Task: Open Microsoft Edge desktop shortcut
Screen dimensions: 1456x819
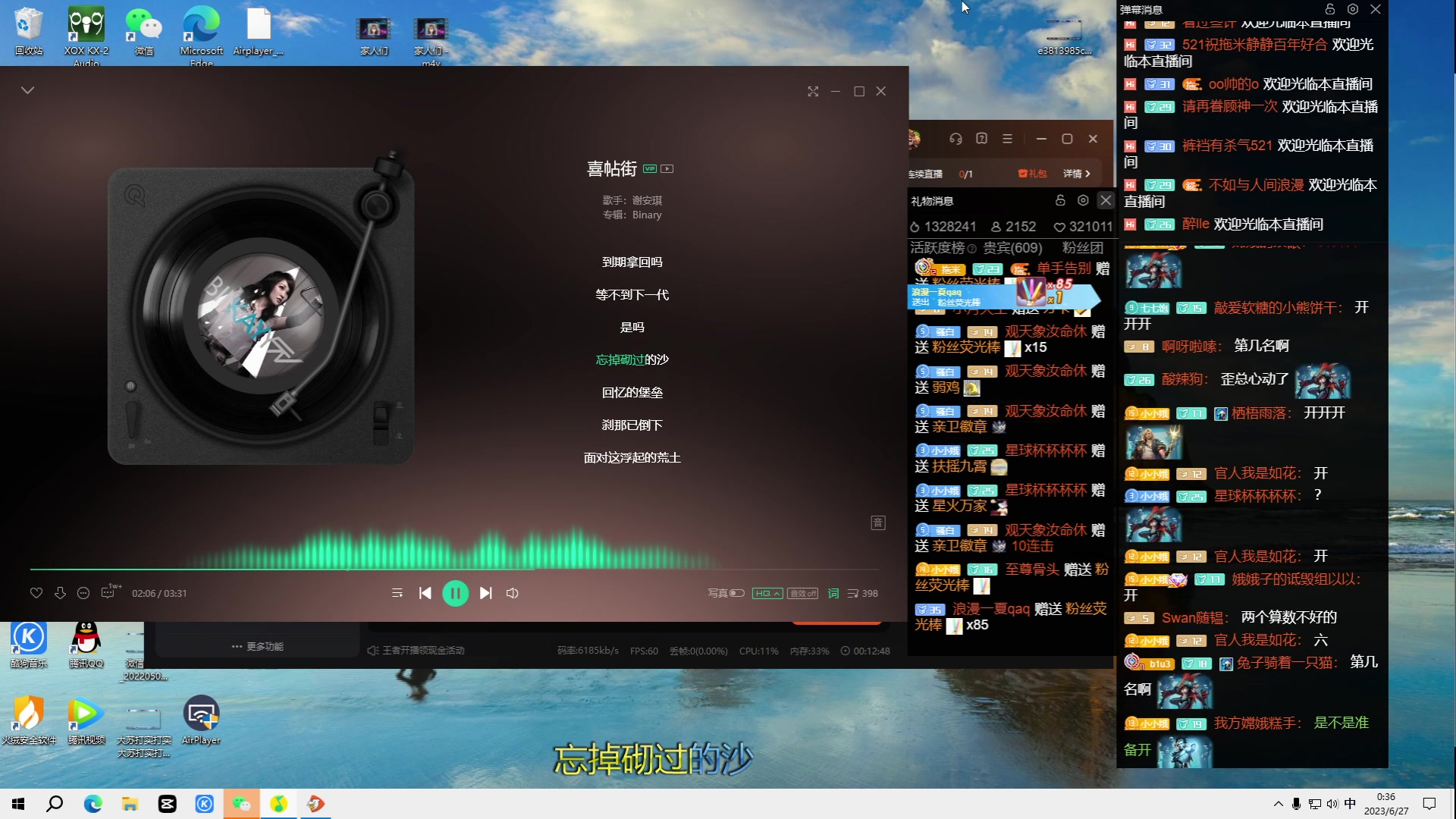Action: click(202, 35)
